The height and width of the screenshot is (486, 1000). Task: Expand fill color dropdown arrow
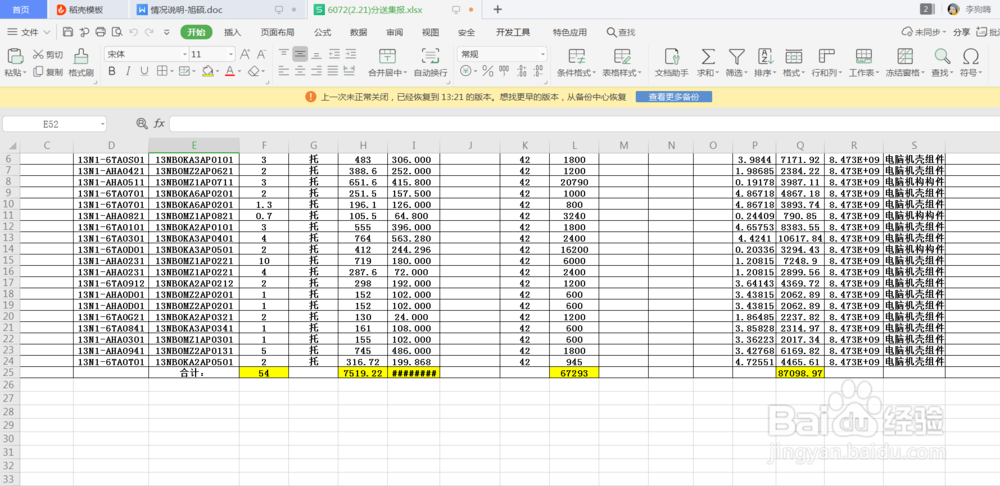tap(217, 71)
